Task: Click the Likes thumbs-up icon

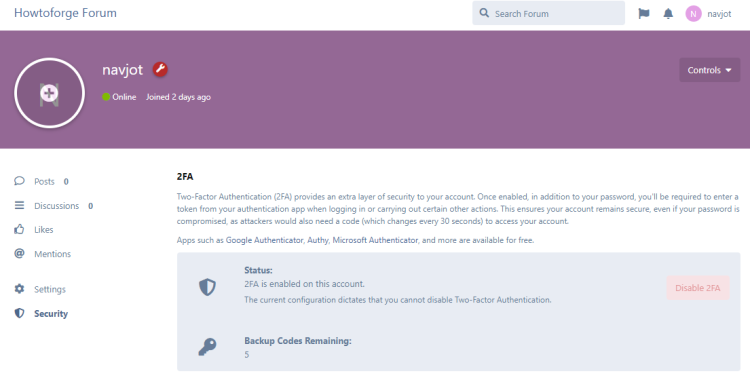Action: pos(19,229)
